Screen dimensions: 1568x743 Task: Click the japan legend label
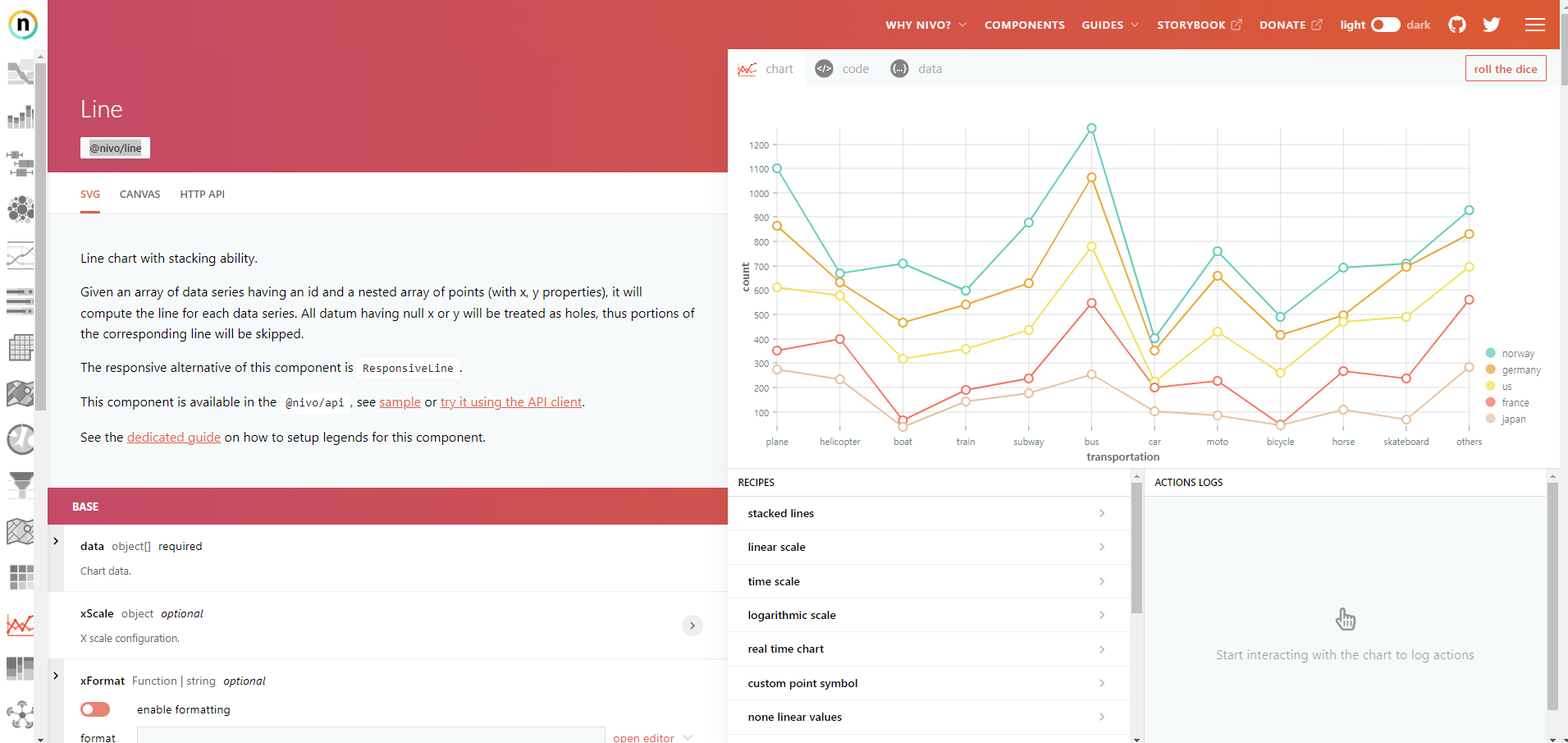pos(1514,420)
